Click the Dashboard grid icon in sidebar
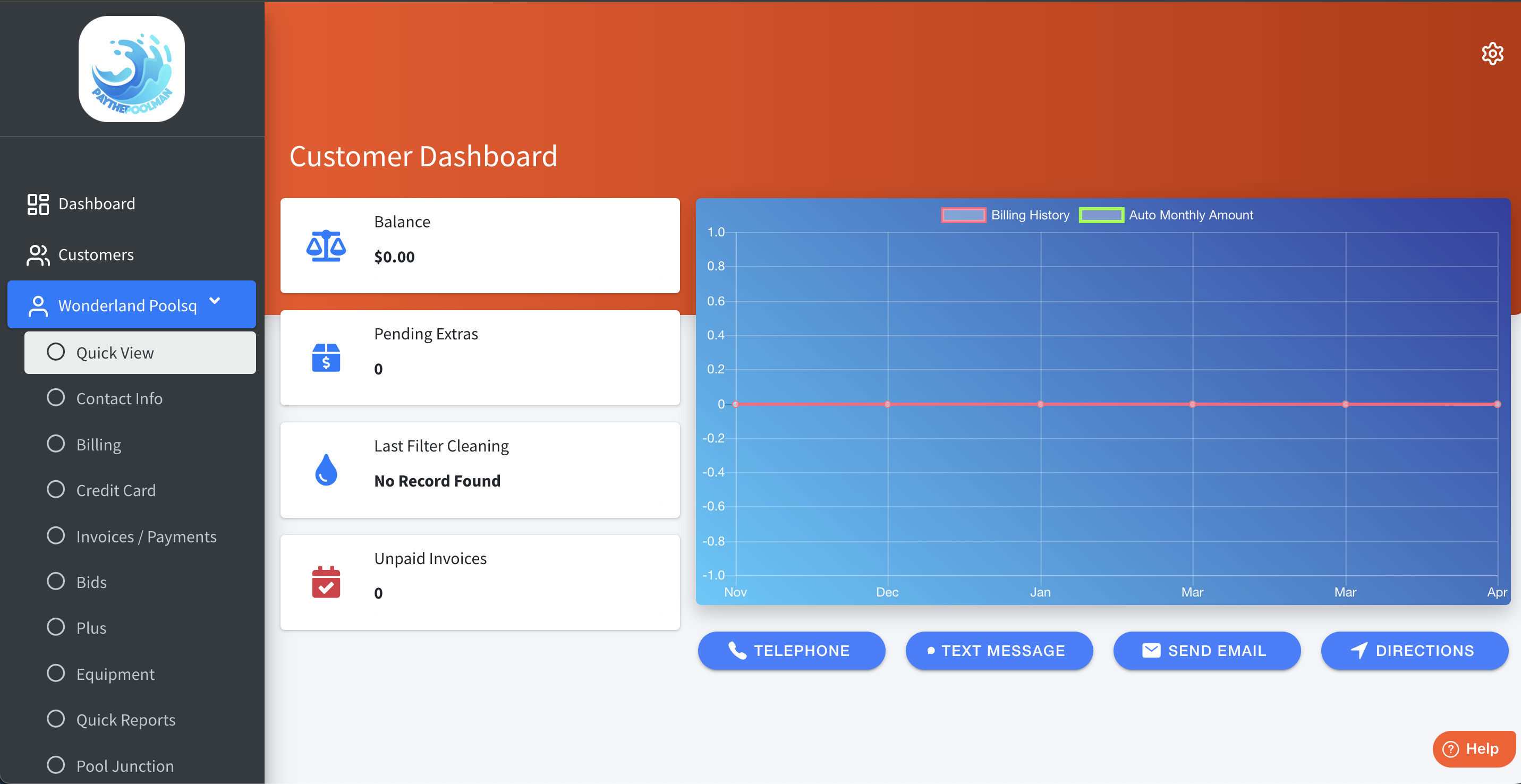Viewport: 1521px width, 784px height. 38,204
